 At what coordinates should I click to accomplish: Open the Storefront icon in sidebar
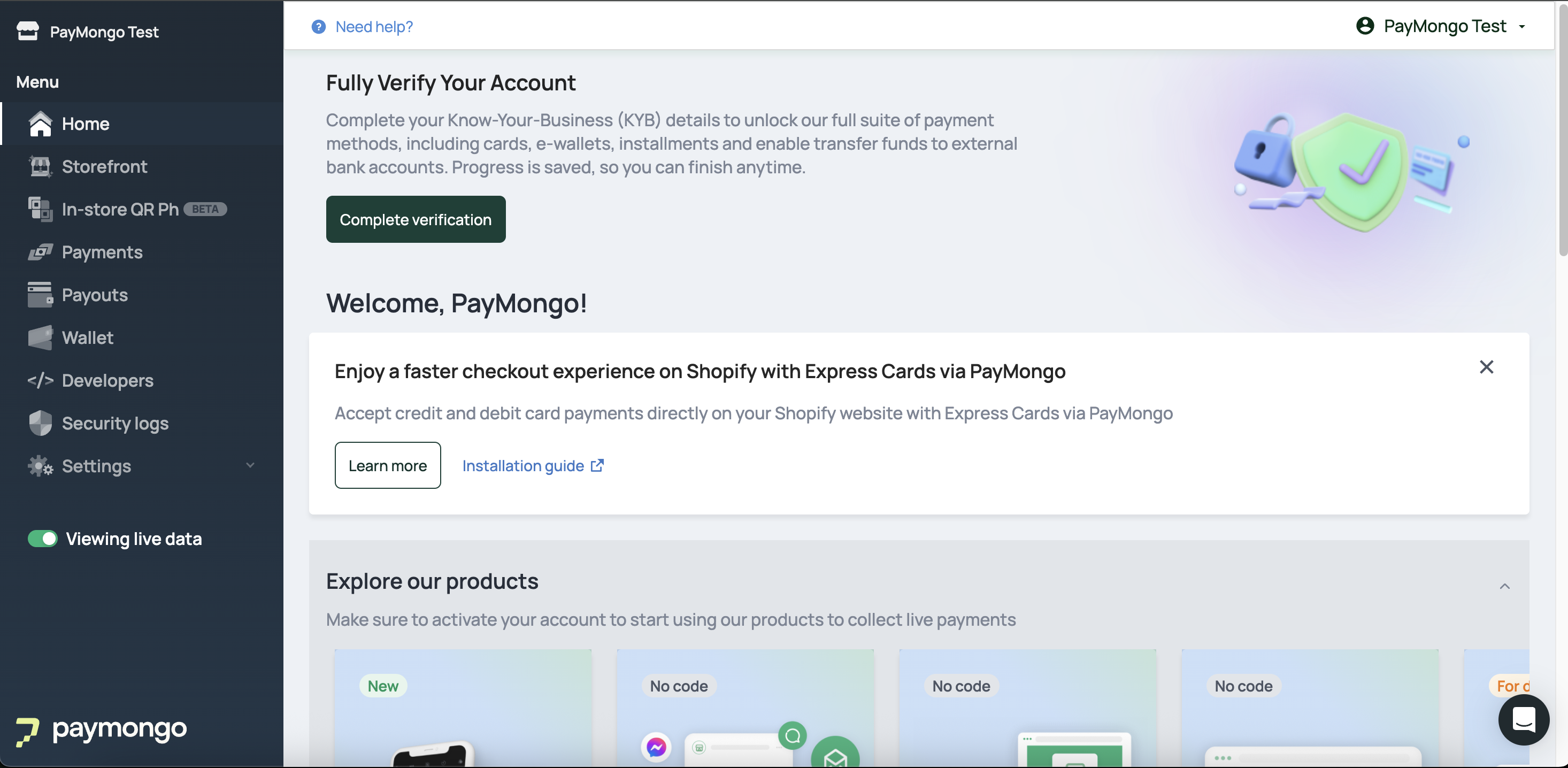[40, 167]
